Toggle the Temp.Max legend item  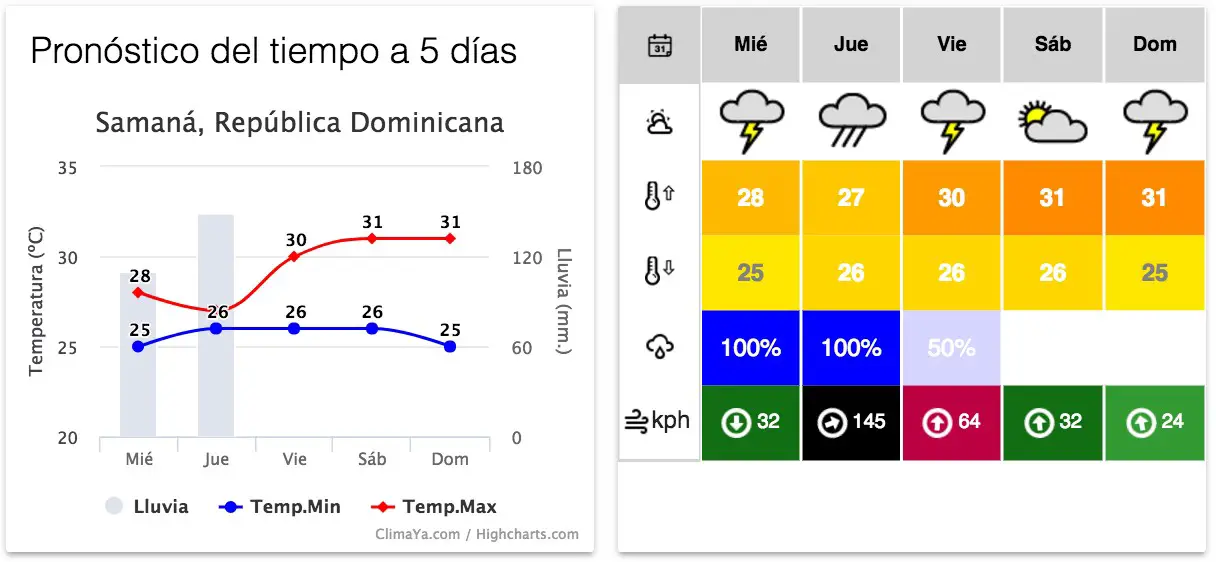(x=434, y=507)
